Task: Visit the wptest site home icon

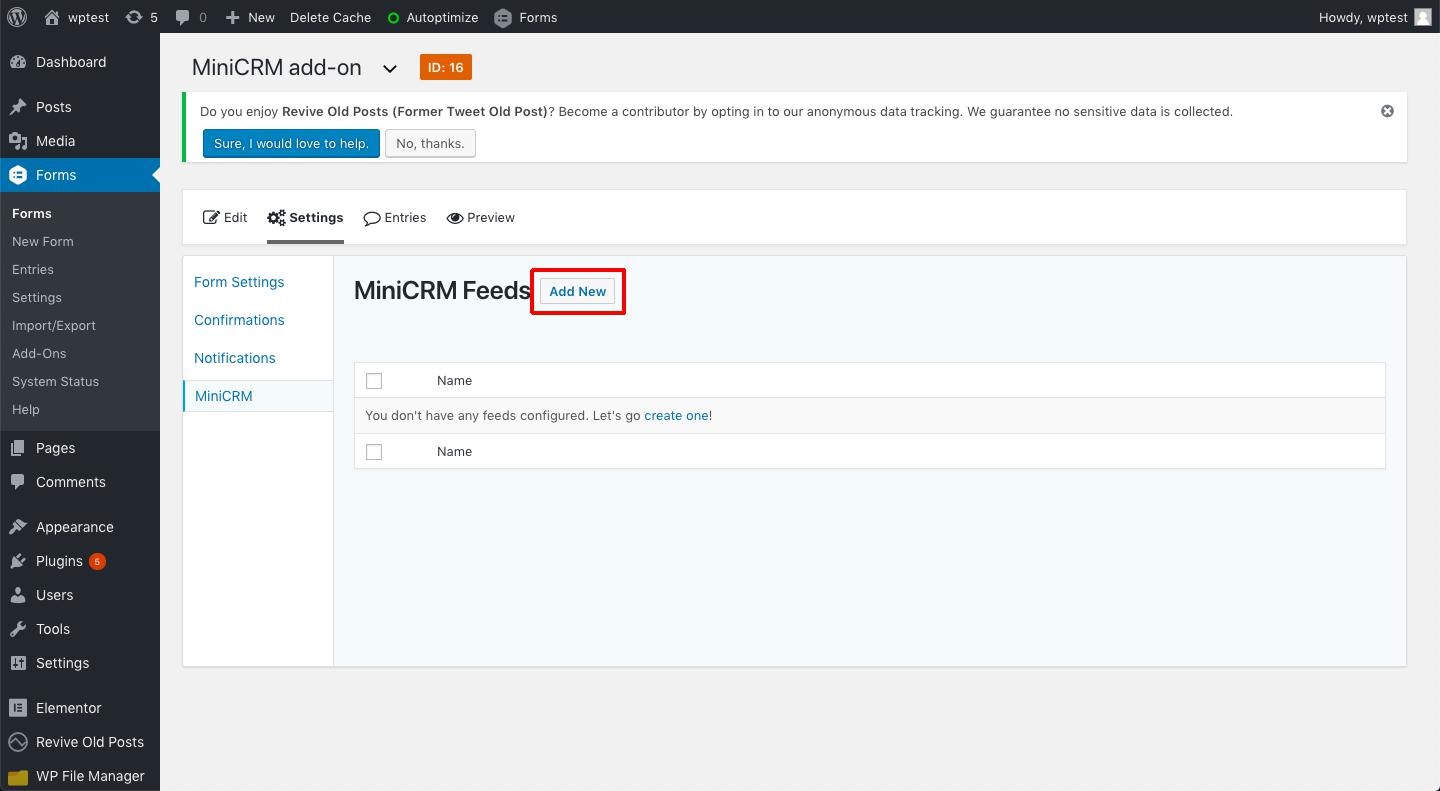Action: pos(52,17)
